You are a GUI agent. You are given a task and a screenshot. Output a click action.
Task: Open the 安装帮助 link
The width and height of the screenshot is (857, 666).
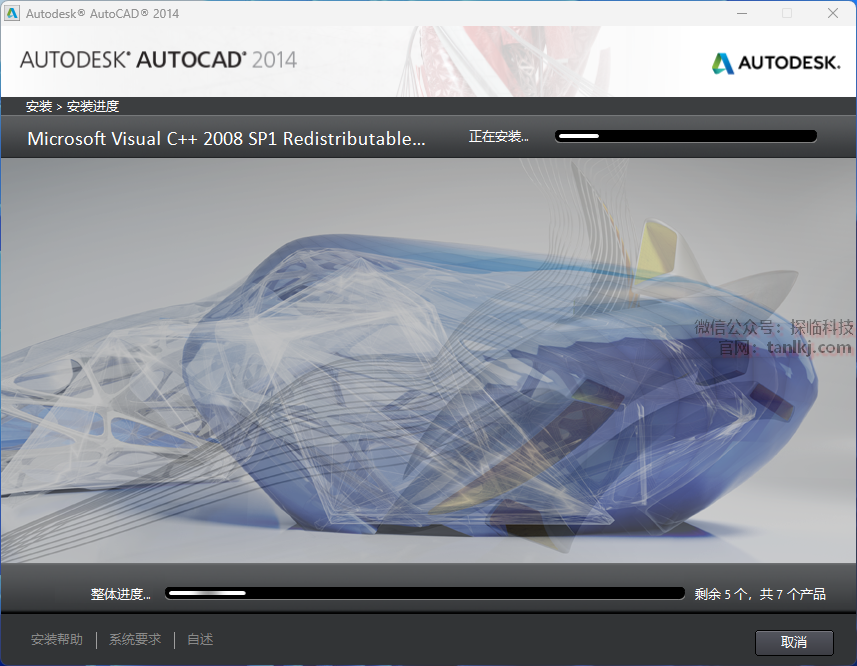click(57, 639)
